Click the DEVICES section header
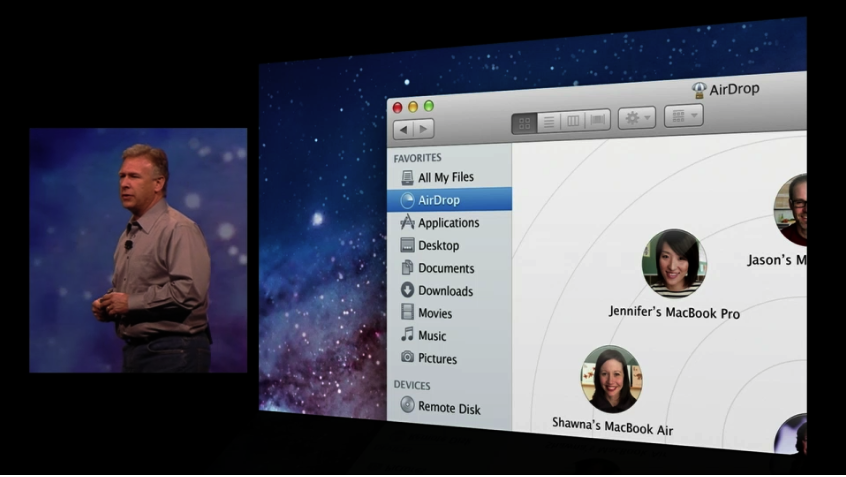This screenshot has width=846, height=477. [x=412, y=385]
